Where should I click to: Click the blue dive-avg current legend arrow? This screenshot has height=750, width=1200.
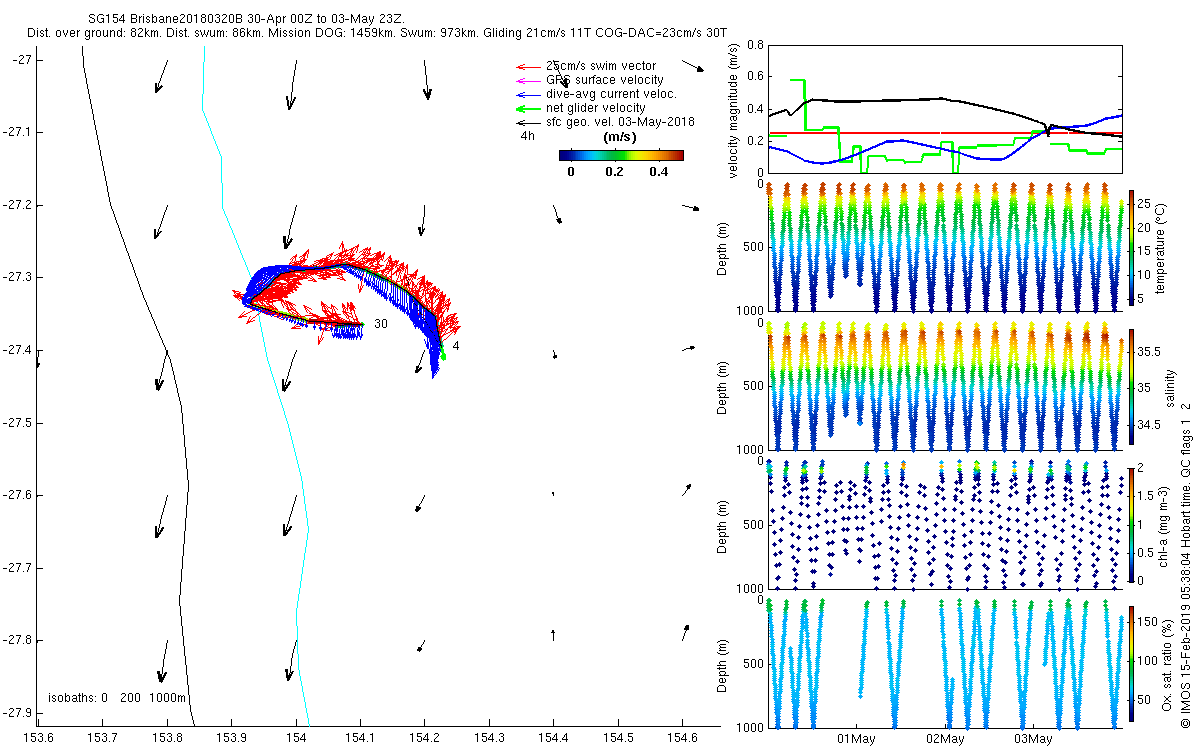click(x=525, y=94)
